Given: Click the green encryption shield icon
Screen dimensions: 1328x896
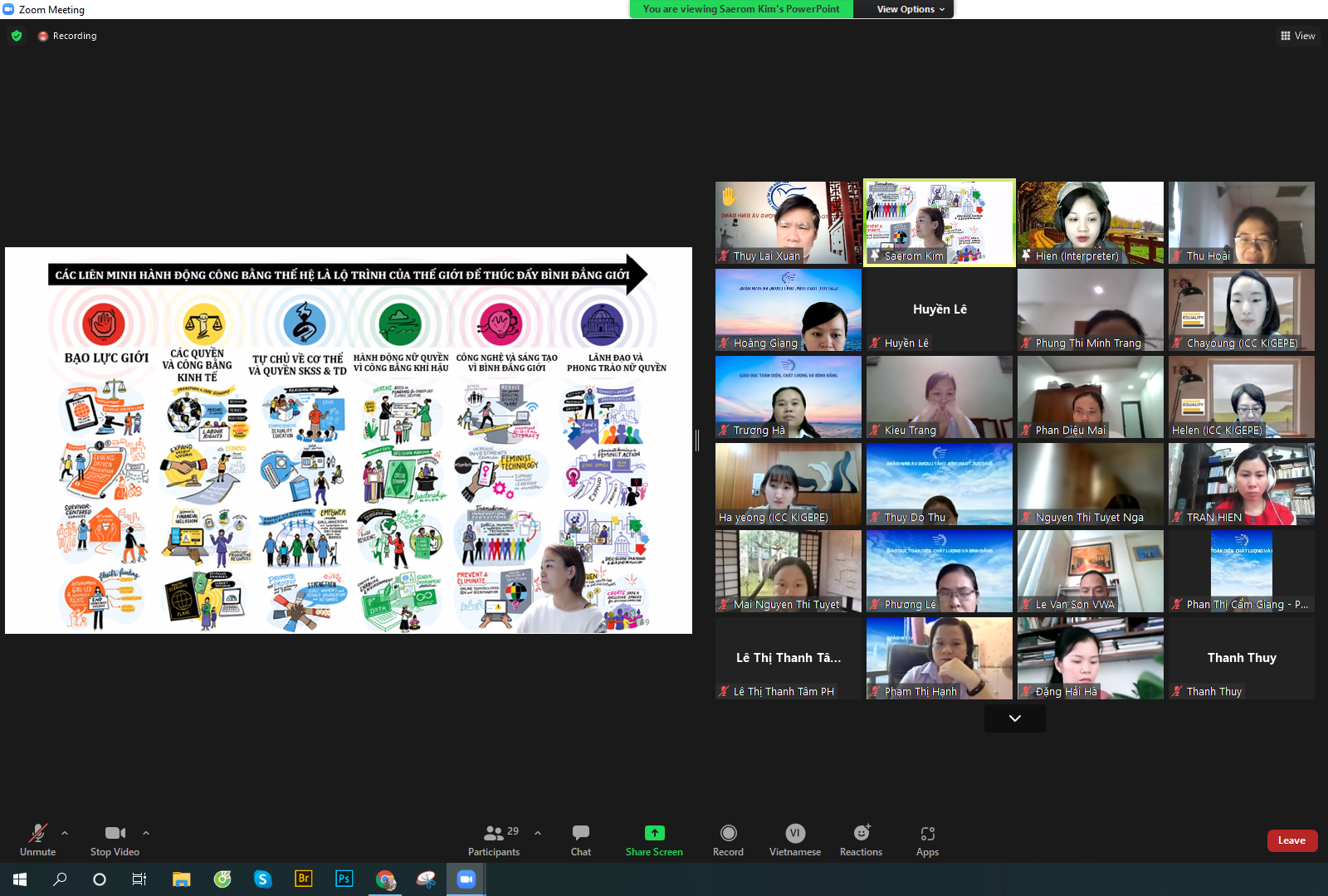Looking at the screenshot, I should point(17,36).
